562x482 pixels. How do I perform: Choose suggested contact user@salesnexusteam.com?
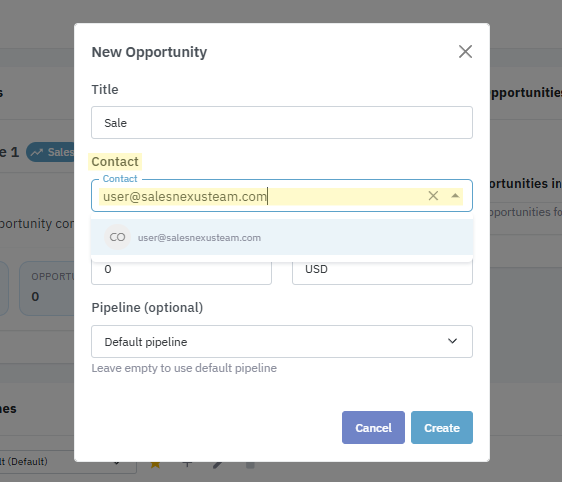(x=282, y=237)
